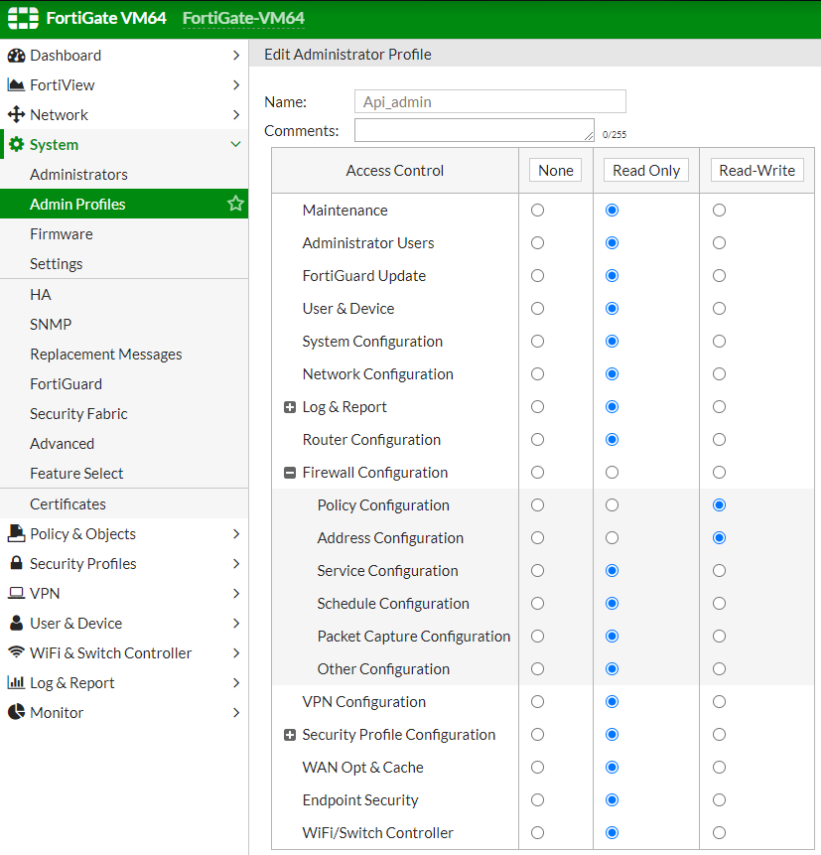Expand the Security Profiles menu chevron
Screen dimensions: 821x855
(x=236, y=563)
